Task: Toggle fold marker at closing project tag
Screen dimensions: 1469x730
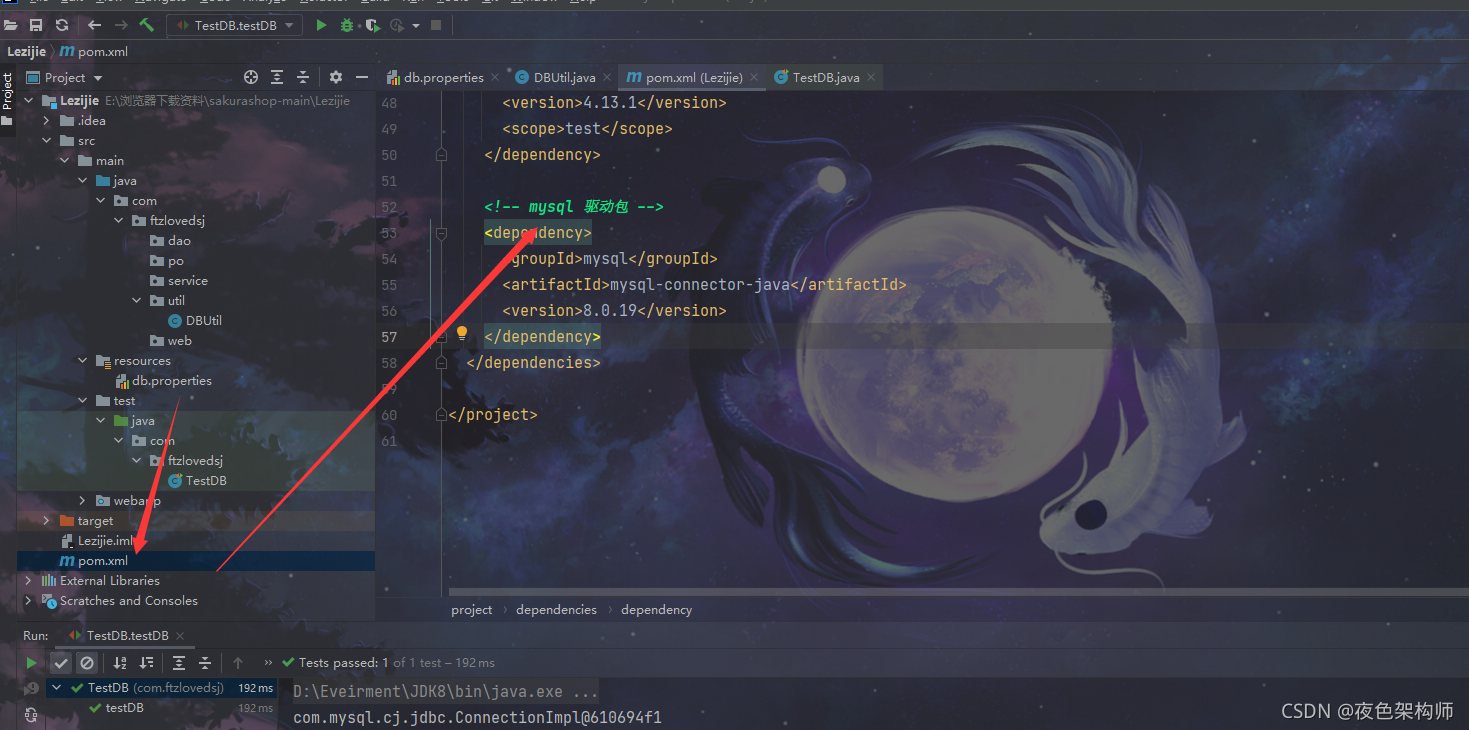Action: (x=441, y=415)
